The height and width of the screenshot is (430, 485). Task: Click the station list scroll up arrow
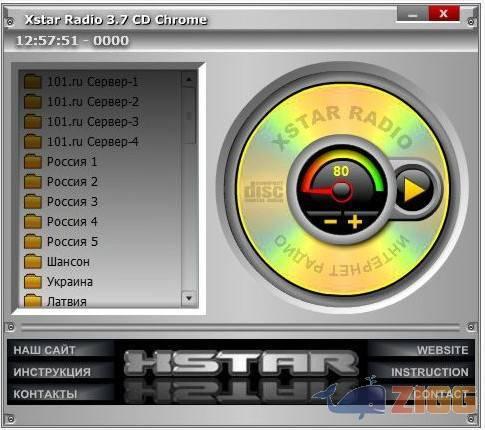click(x=189, y=80)
